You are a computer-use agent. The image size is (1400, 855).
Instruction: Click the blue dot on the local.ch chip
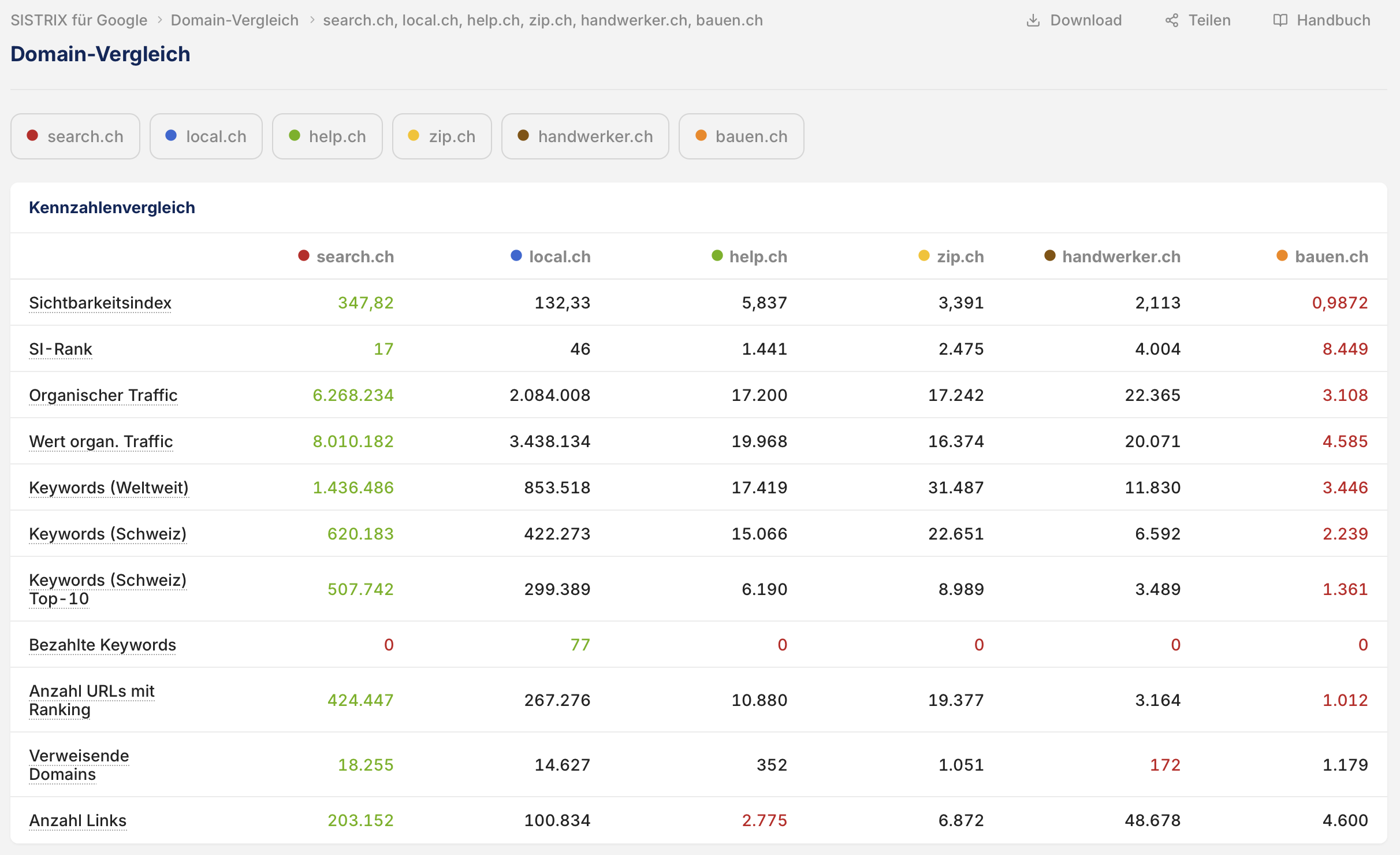point(171,135)
